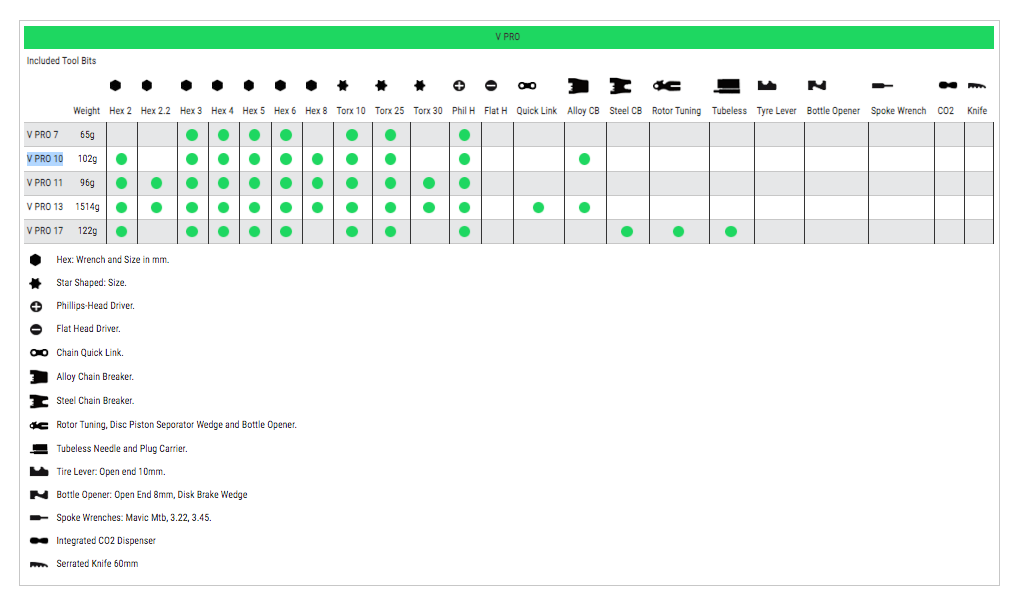Image resolution: width=1013 pixels, height=597 pixels.
Task: Click V PRO 17 Tubeless green dot
Action: coord(731,232)
